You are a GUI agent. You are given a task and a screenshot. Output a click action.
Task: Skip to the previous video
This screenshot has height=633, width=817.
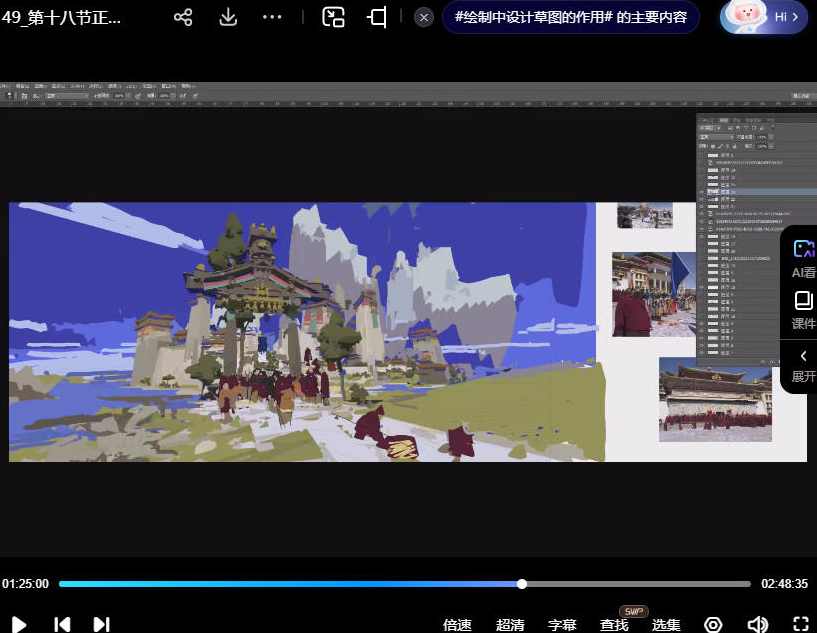pos(62,624)
